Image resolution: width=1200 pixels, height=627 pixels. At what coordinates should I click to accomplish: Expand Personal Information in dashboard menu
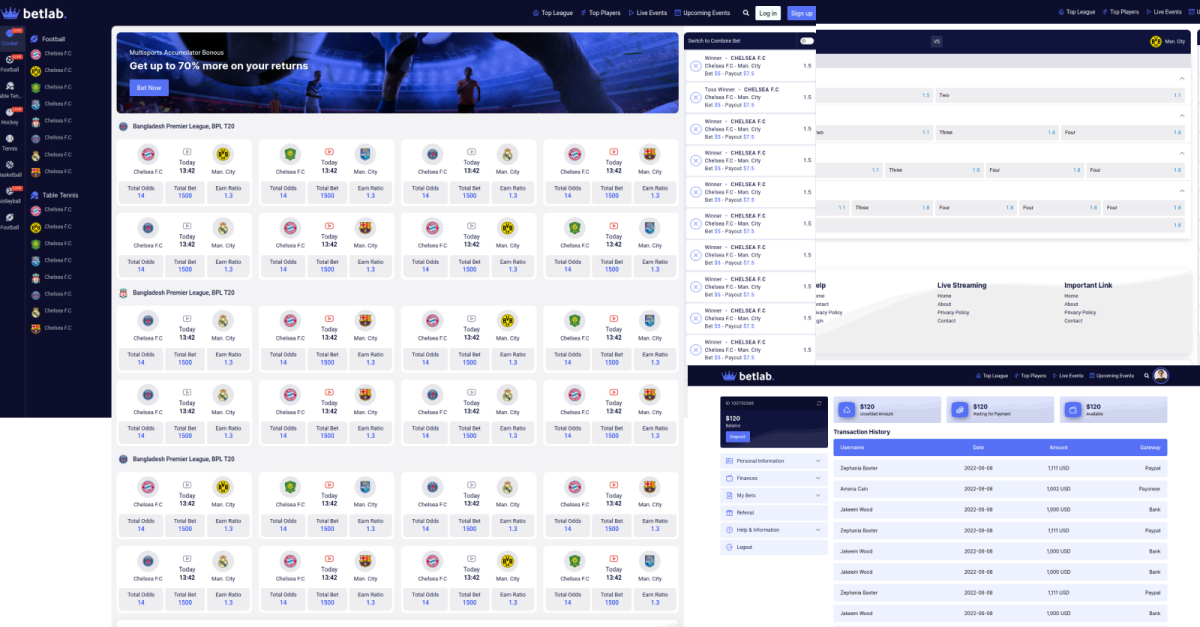click(x=774, y=461)
